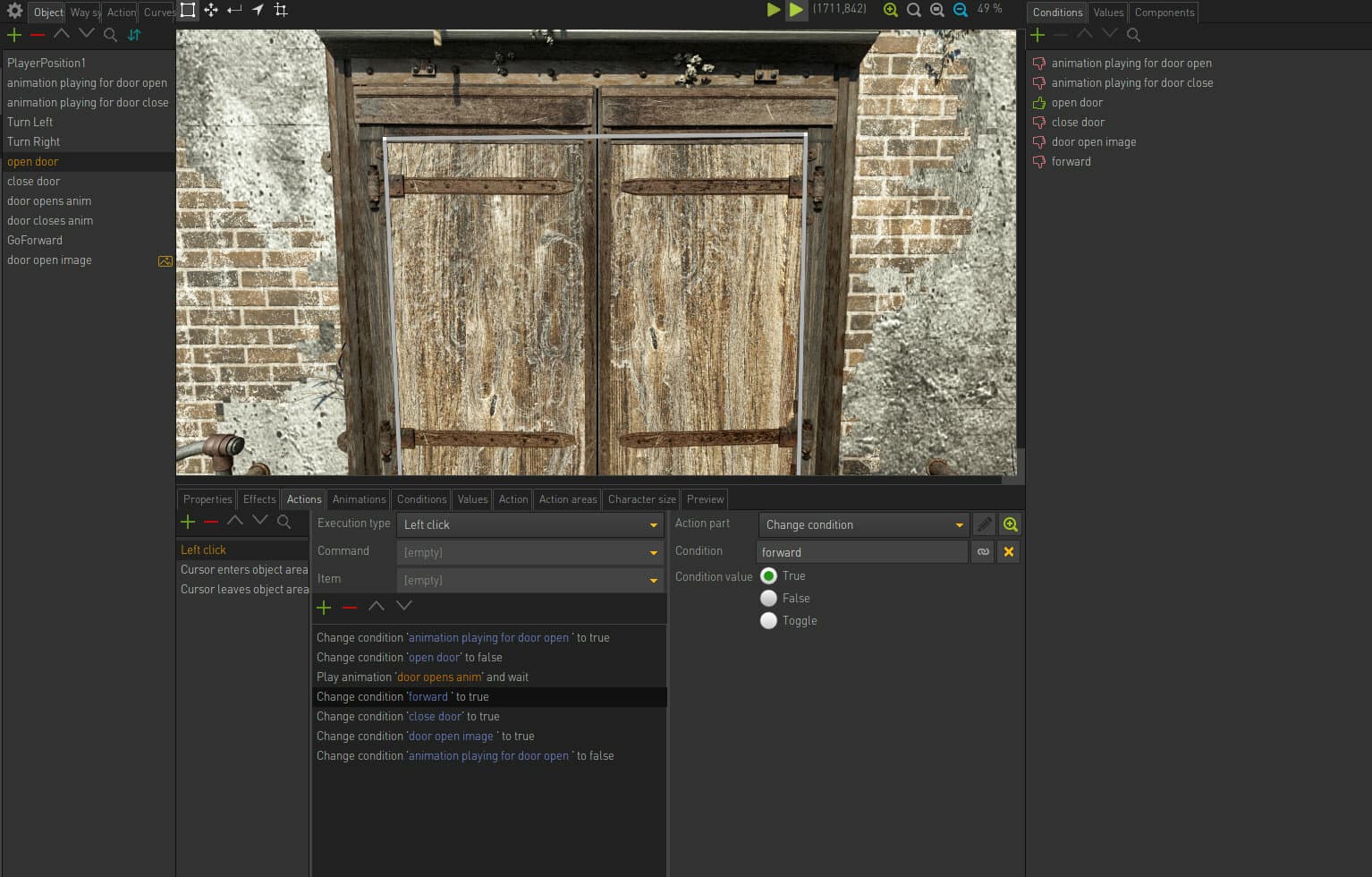Click the link icon beside the forward condition field
The height and width of the screenshot is (877, 1372).
(x=983, y=552)
